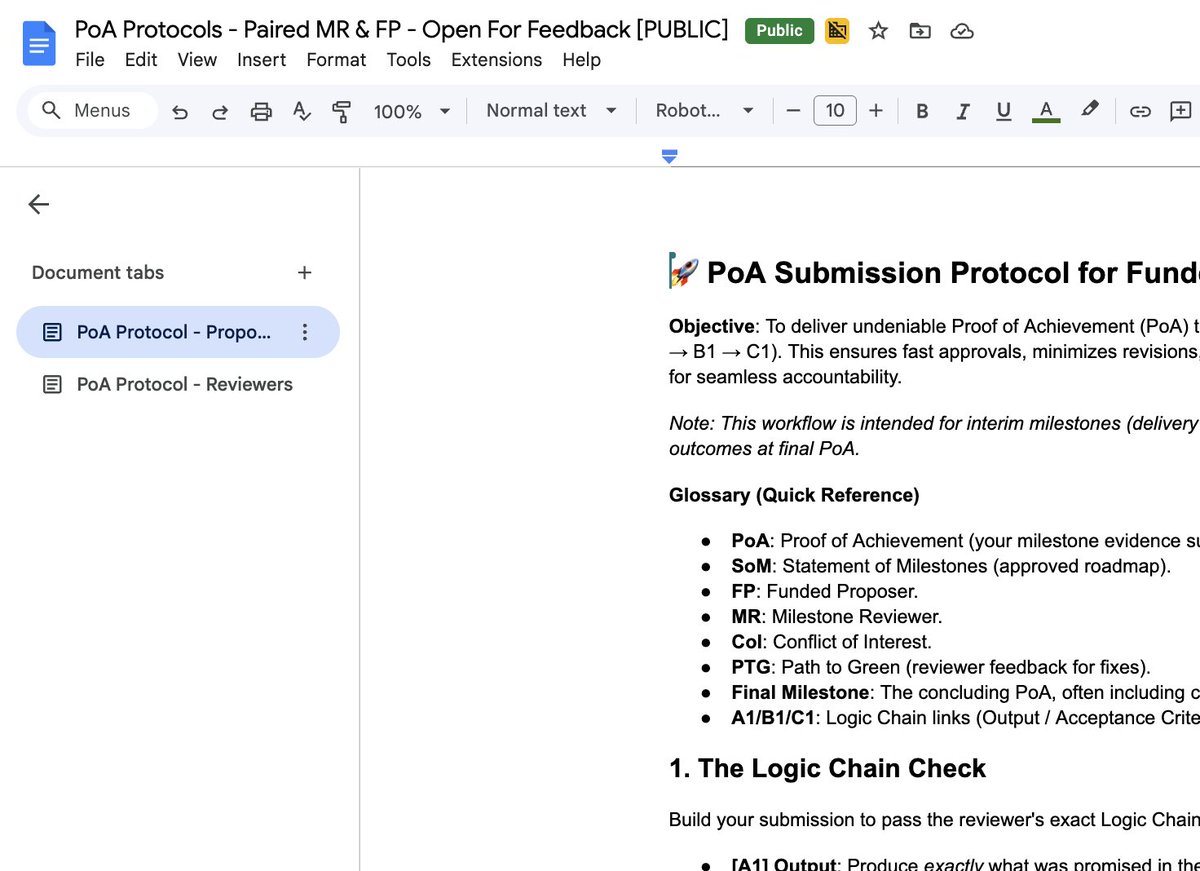
Task: Open the Tools menu
Action: click(x=408, y=60)
